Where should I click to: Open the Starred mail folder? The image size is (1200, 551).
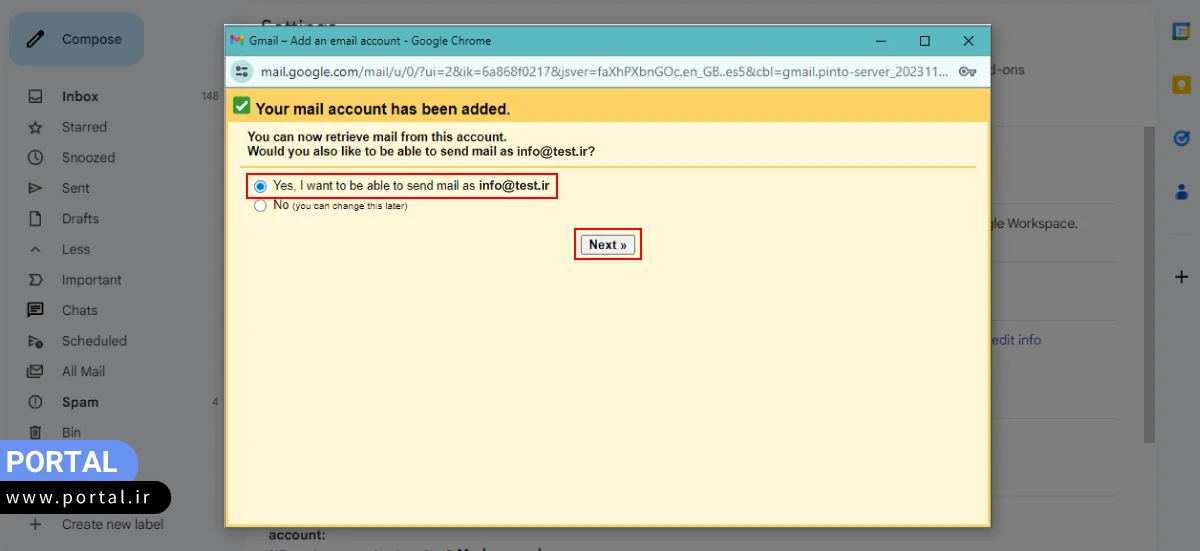pyautogui.click(x=84, y=127)
